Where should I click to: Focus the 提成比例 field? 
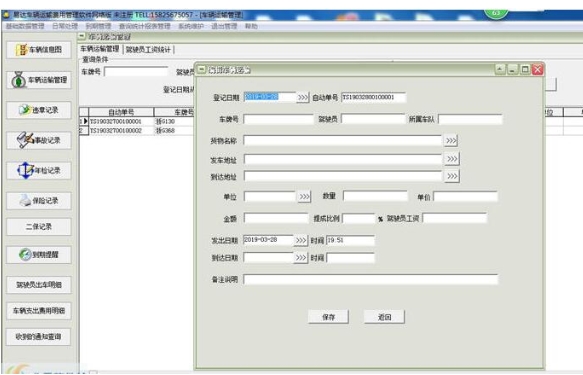click(358, 218)
